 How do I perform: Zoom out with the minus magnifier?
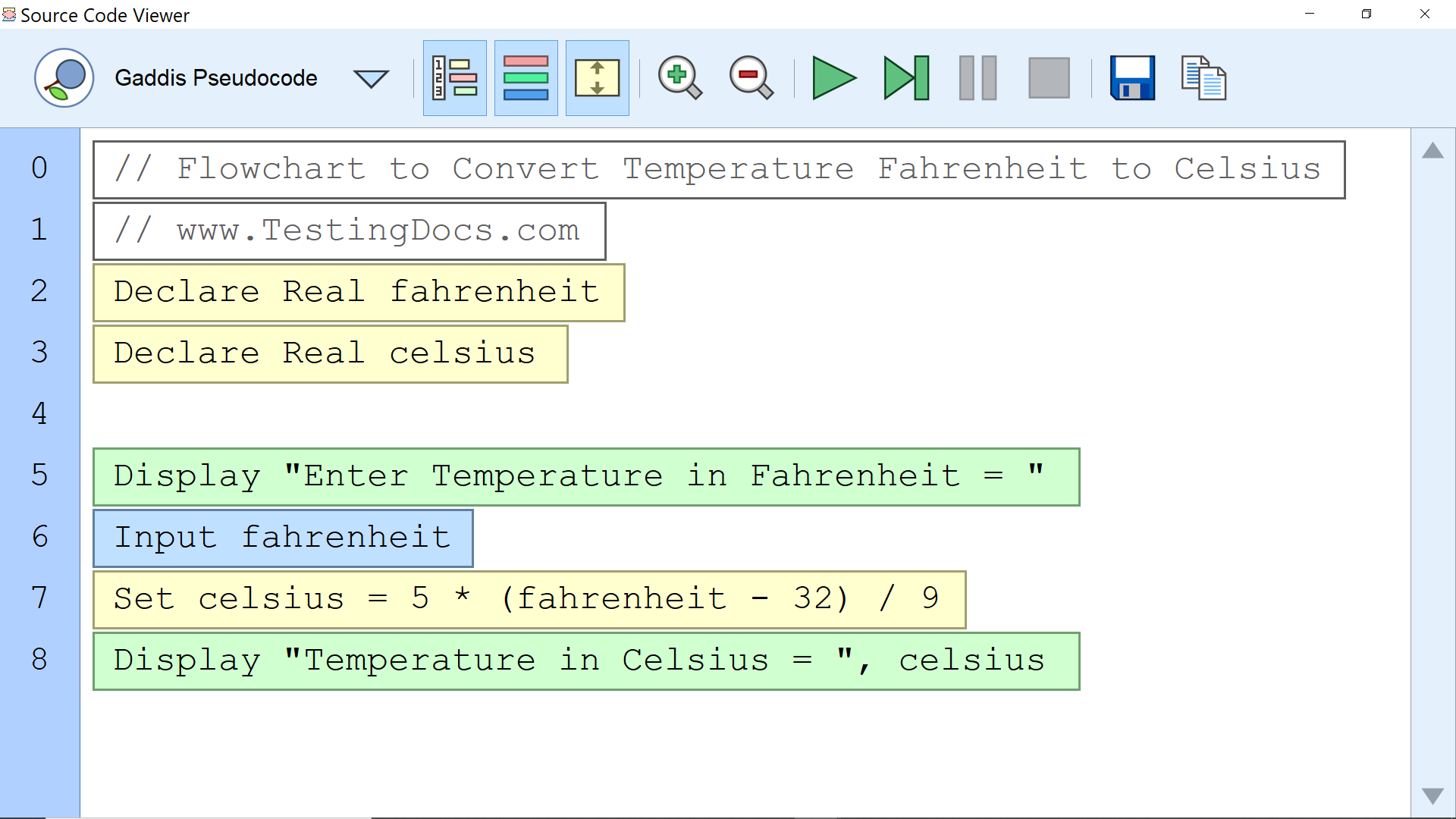pyautogui.click(x=751, y=78)
